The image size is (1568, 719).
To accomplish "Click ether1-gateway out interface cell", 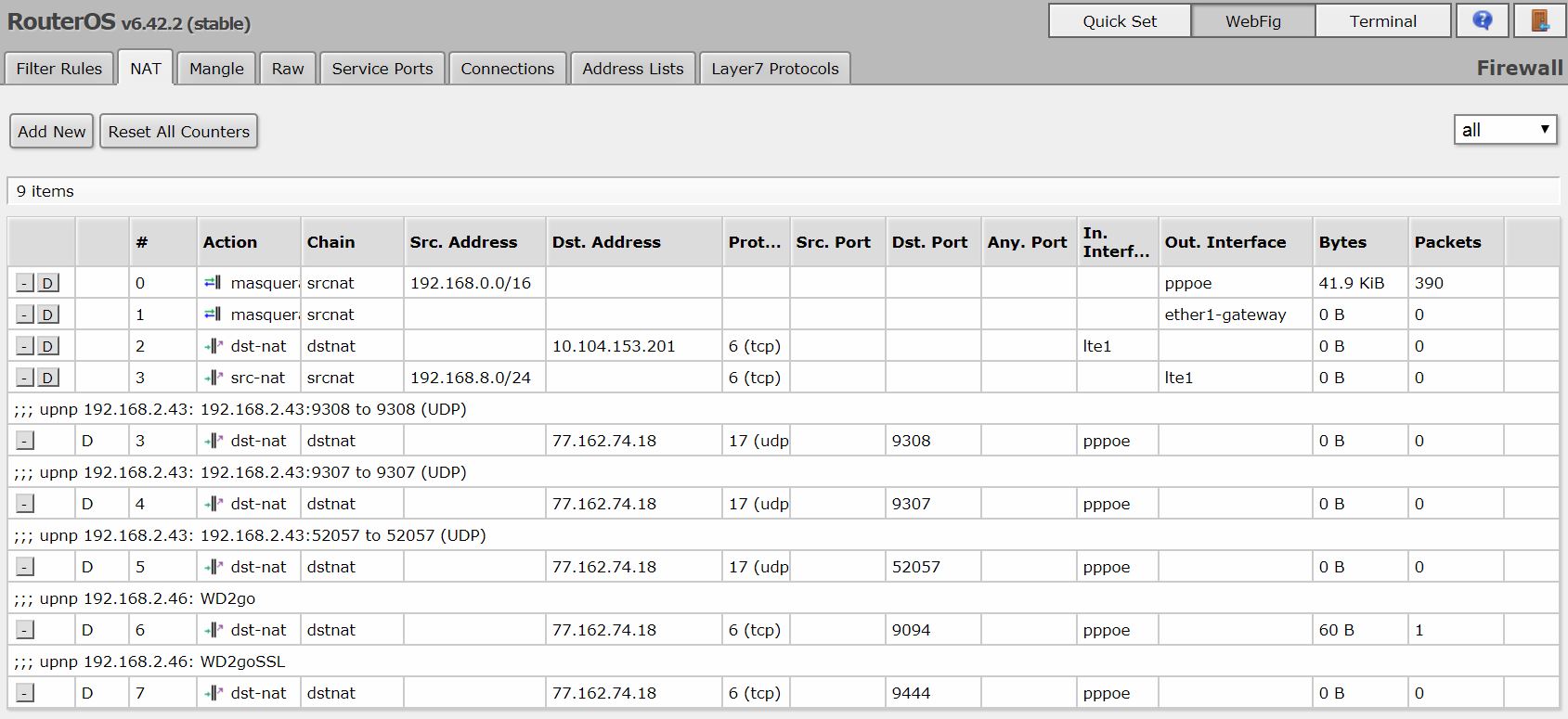I will [x=1236, y=315].
